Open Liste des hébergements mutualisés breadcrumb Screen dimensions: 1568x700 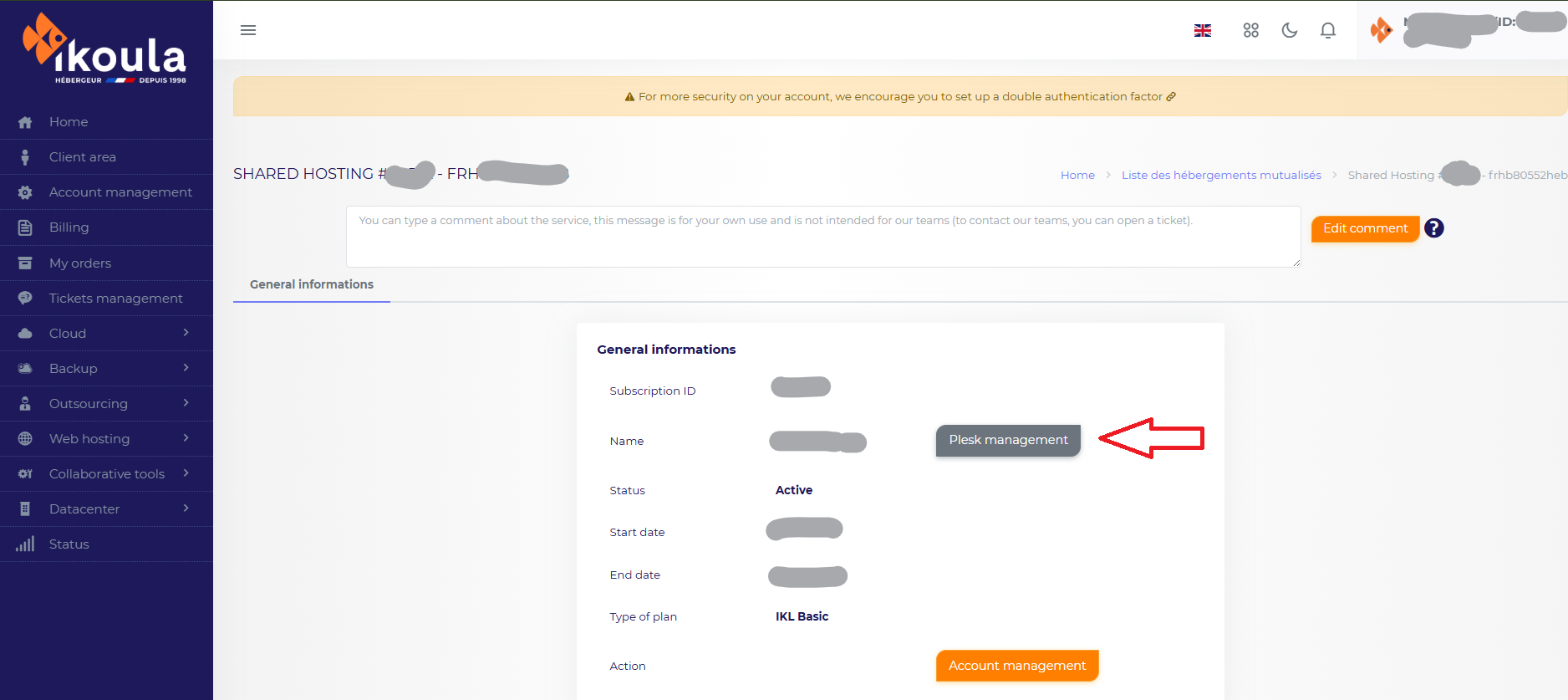click(x=1221, y=175)
